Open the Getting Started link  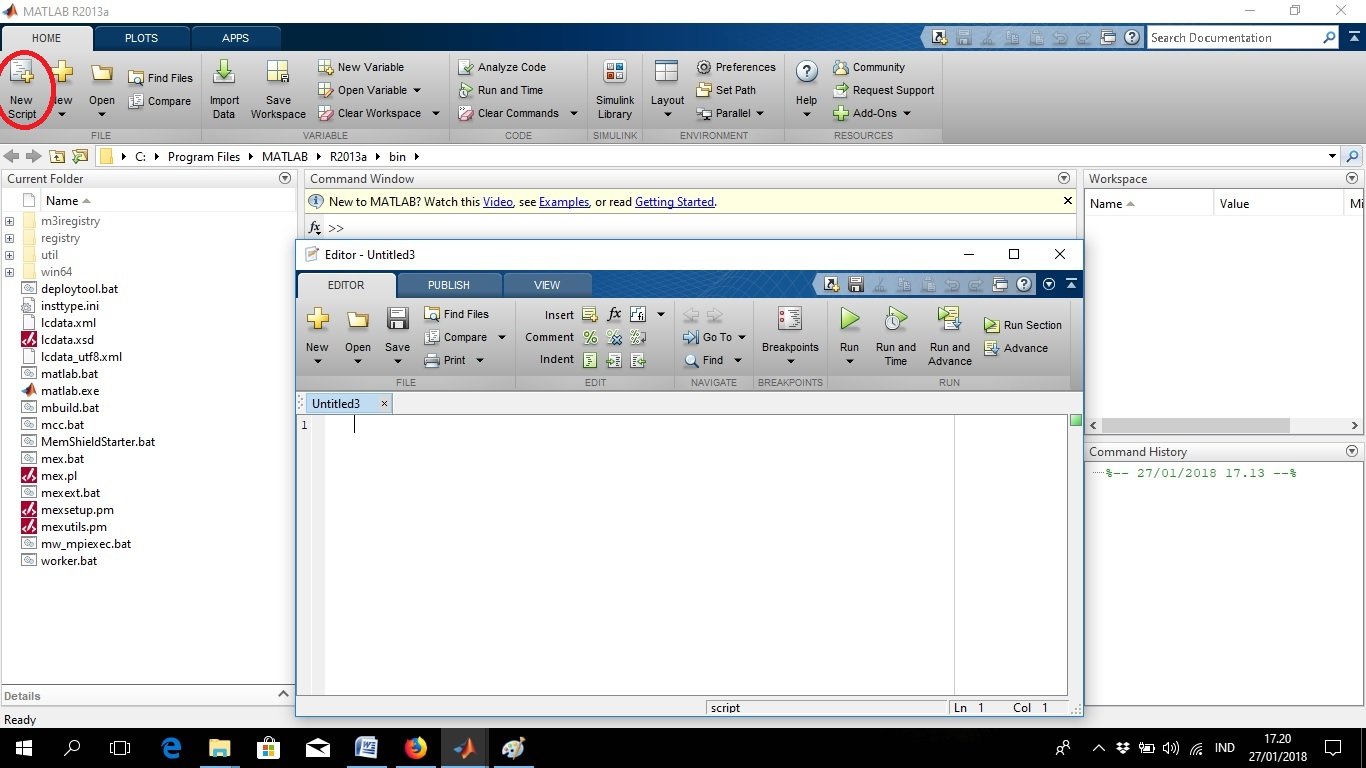(675, 202)
